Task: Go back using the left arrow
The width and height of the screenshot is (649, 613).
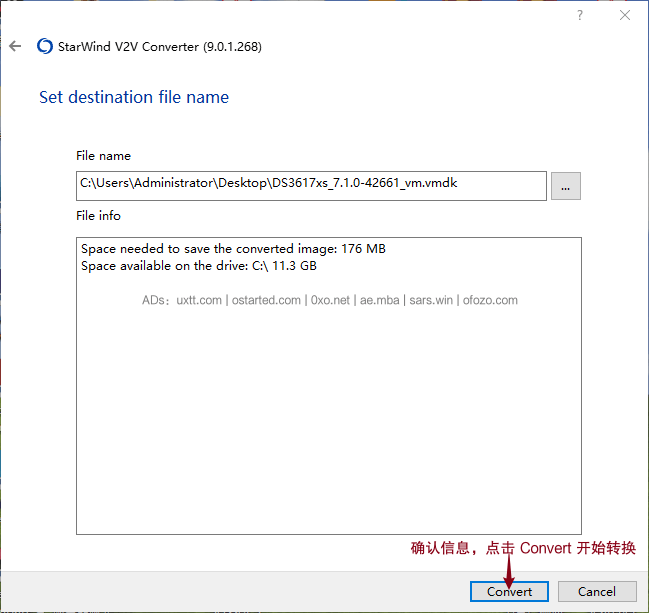Action: [15, 46]
